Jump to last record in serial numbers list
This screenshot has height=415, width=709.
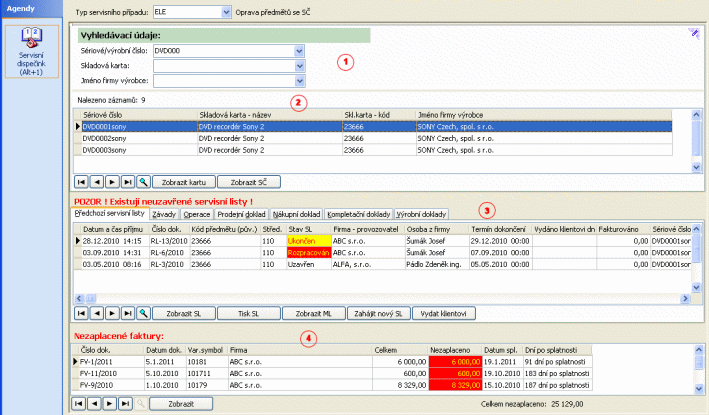point(127,183)
